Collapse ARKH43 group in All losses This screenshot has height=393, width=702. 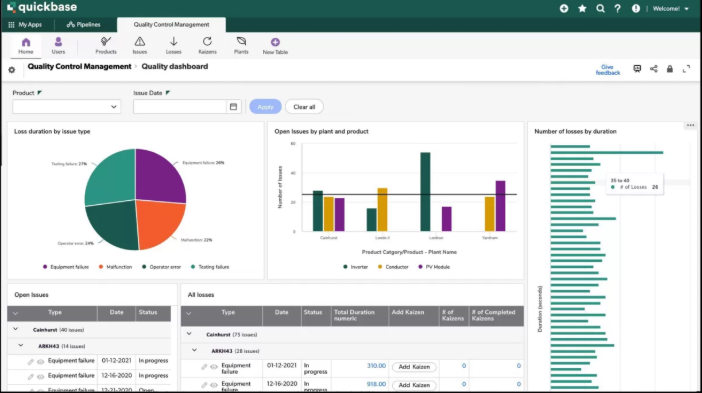point(194,350)
